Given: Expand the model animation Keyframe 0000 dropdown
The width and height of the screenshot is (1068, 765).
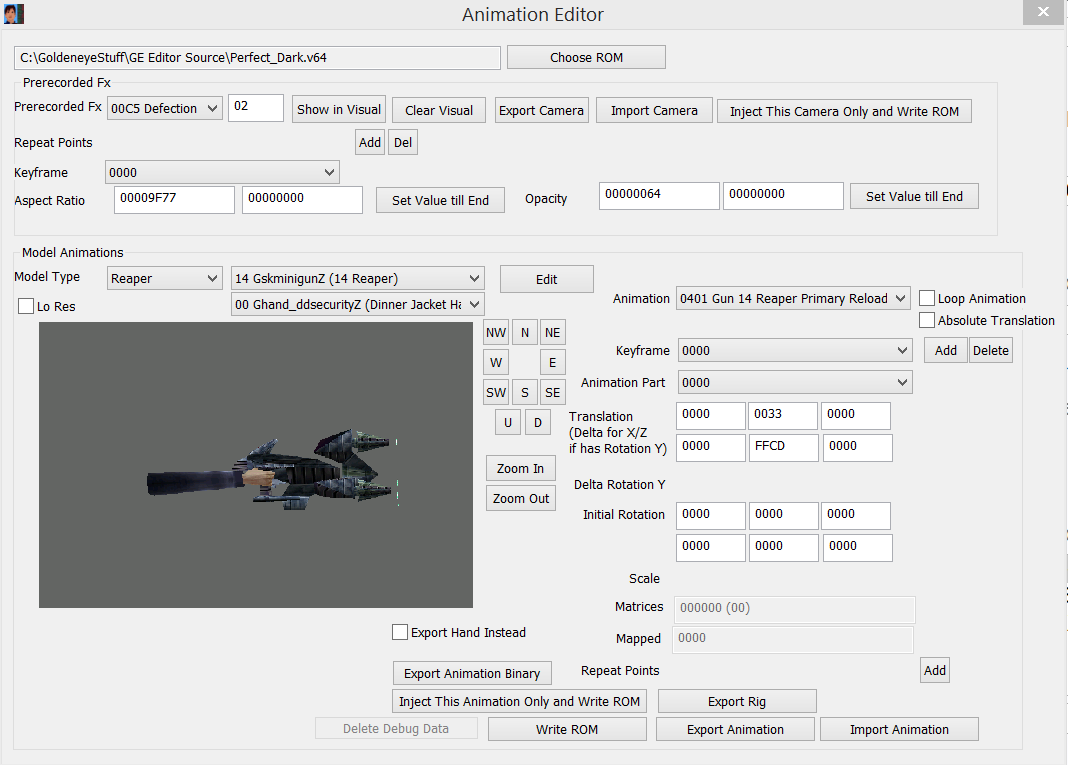Looking at the screenshot, I should pyautogui.click(x=795, y=350).
